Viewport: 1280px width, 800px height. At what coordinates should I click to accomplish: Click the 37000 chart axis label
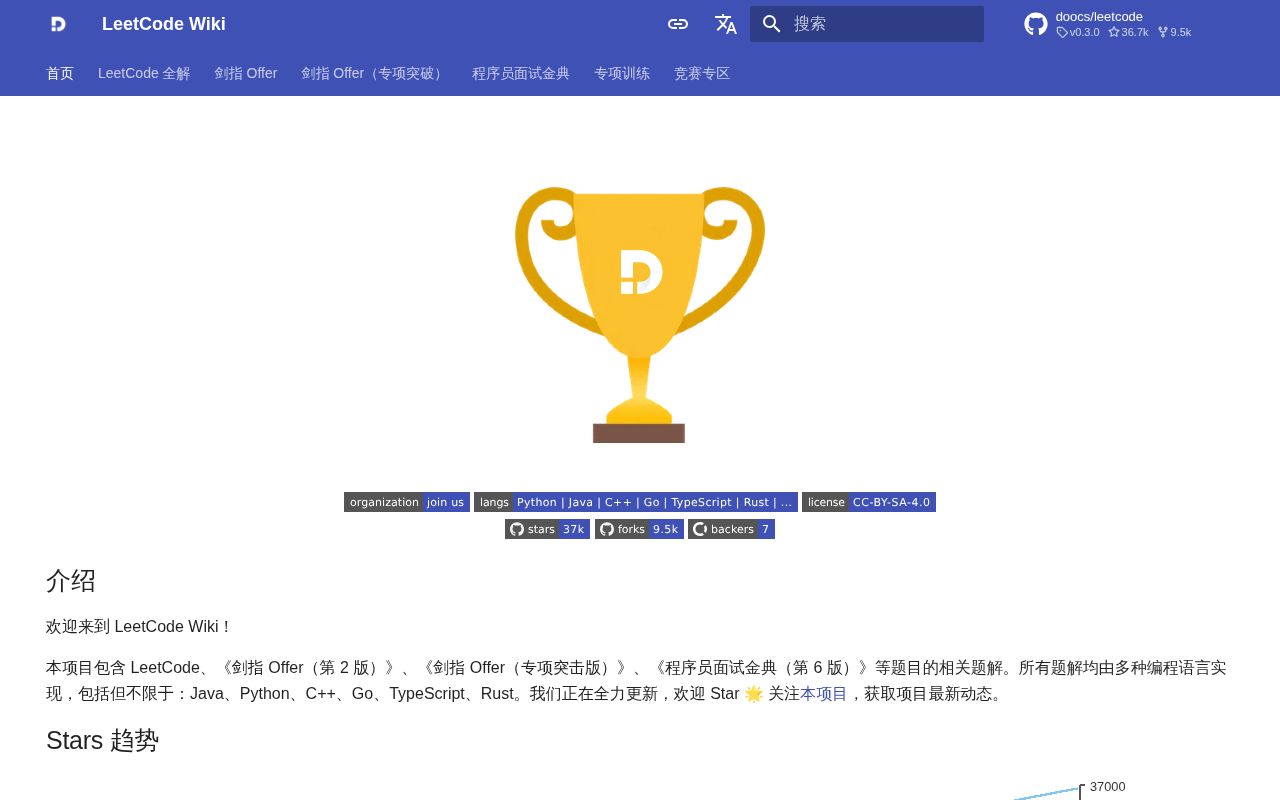(1107, 786)
